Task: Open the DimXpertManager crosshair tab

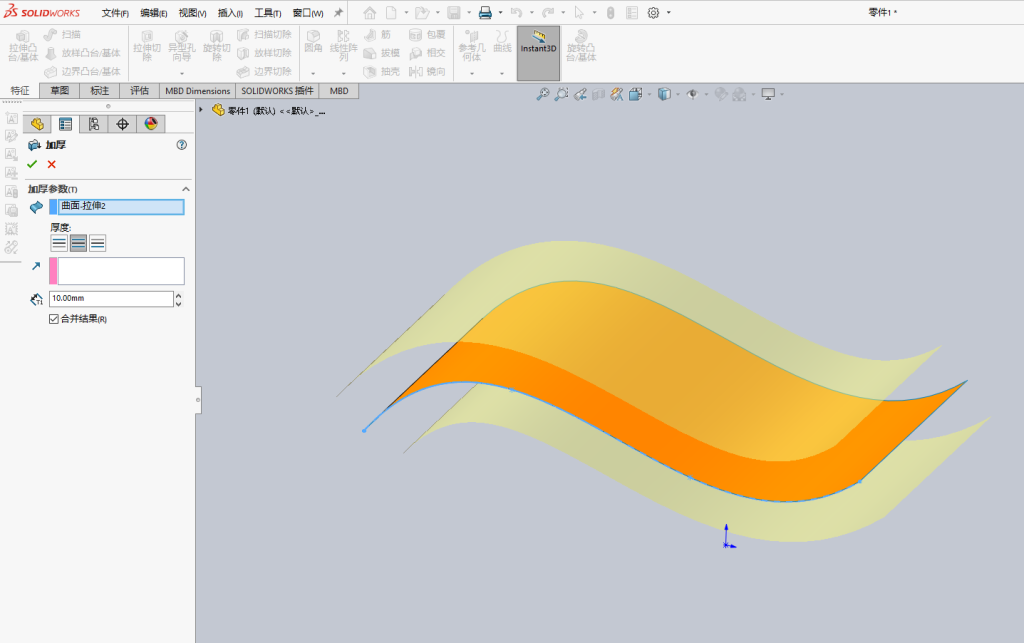Action: tap(122, 124)
